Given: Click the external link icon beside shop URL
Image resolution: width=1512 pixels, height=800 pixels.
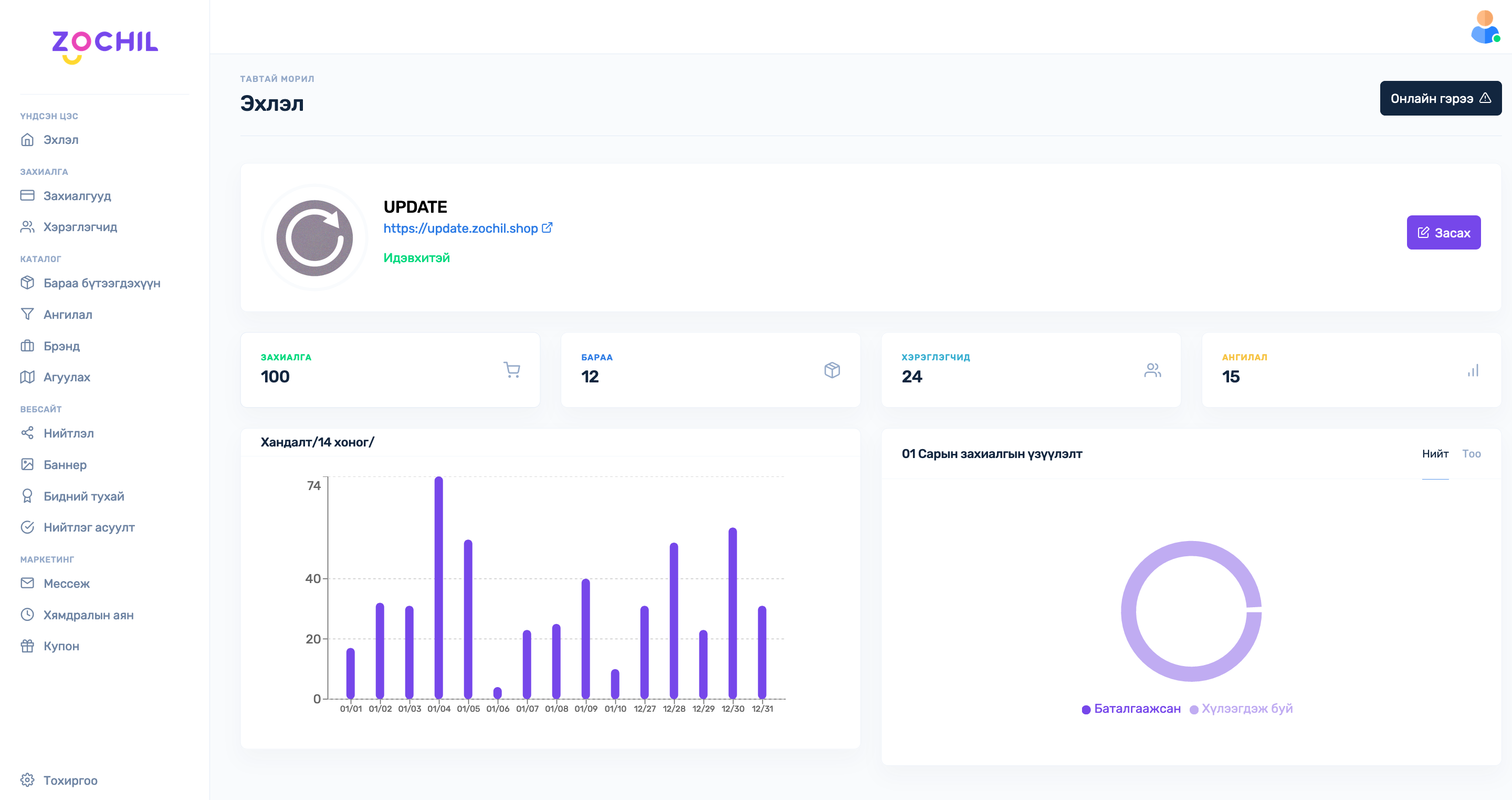Looking at the screenshot, I should (x=547, y=227).
